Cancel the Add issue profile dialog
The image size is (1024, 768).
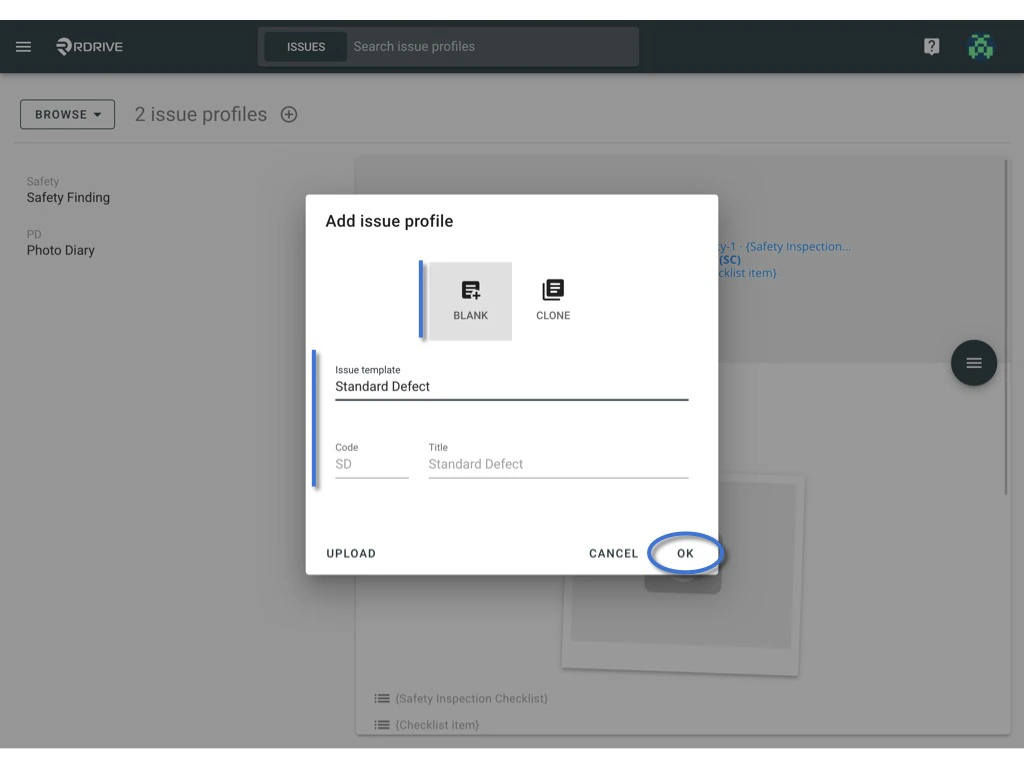pyautogui.click(x=613, y=553)
